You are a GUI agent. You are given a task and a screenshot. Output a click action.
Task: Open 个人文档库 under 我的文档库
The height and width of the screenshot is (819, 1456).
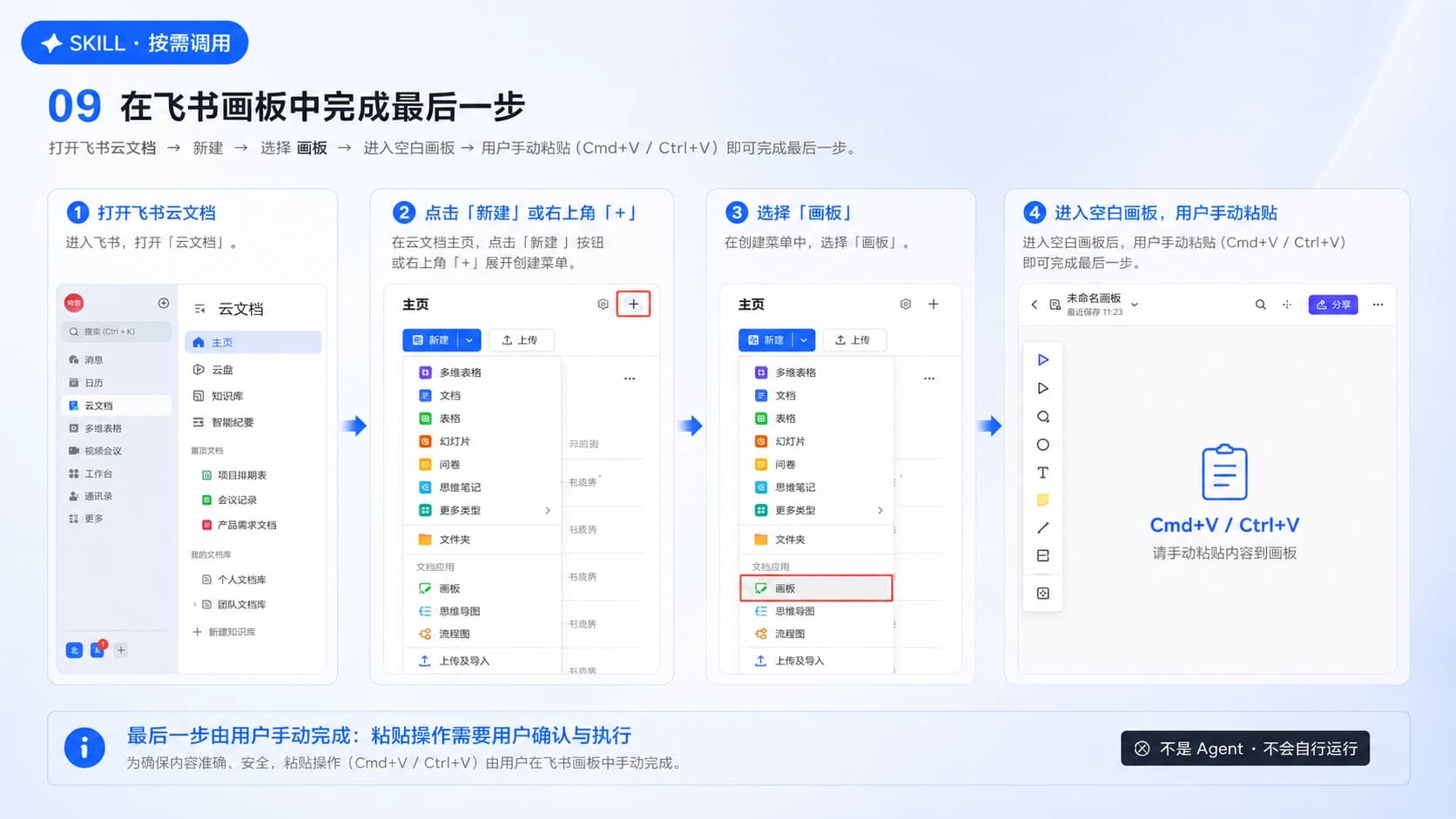point(234,580)
